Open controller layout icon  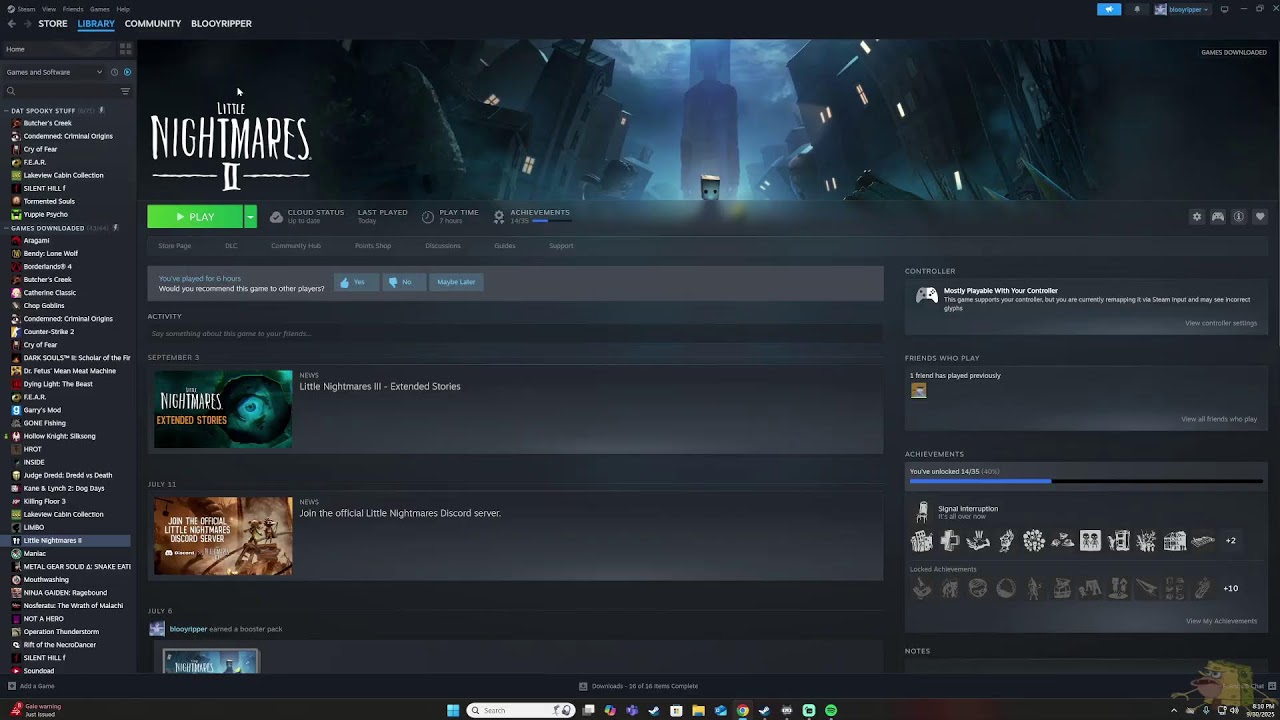[x=1218, y=217]
